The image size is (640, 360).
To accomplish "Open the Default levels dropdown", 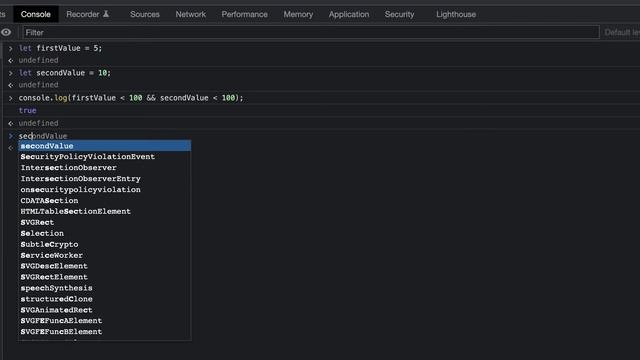I will (622, 32).
